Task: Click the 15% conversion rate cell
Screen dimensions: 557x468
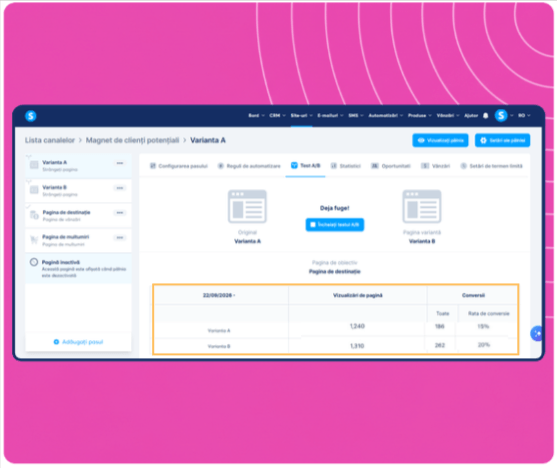Action: (483, 326)
